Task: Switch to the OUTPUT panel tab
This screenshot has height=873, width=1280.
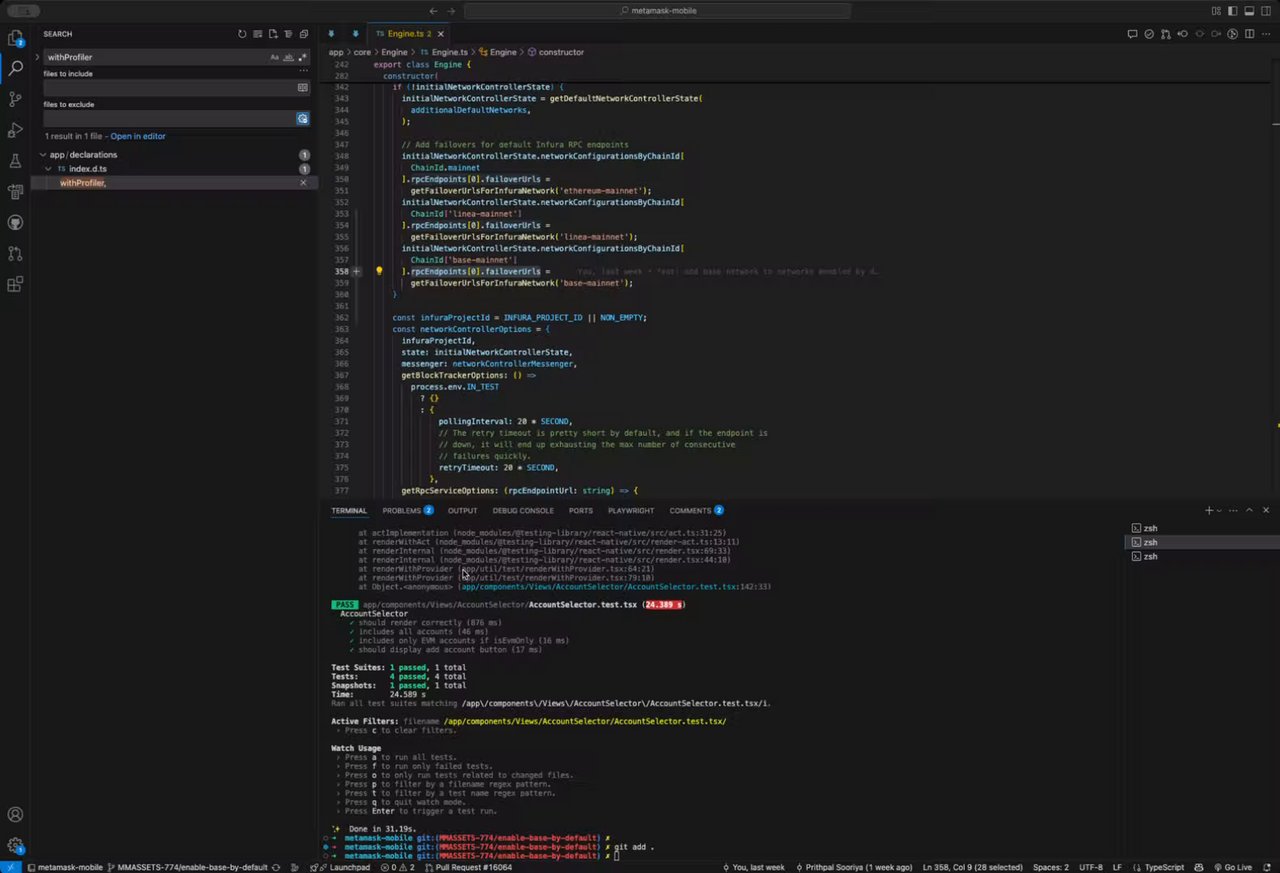Action: tap(462, 510)
